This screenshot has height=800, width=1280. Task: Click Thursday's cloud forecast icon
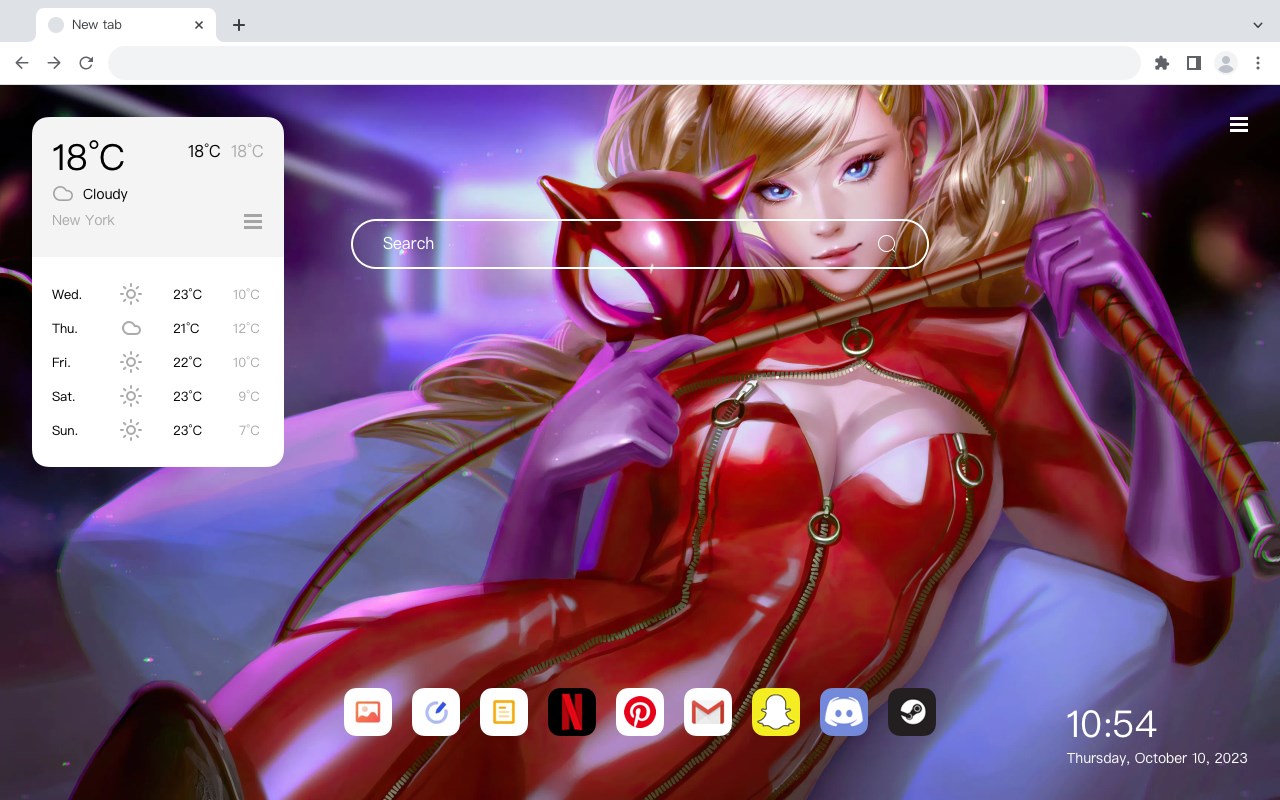[x=131, y=328]
